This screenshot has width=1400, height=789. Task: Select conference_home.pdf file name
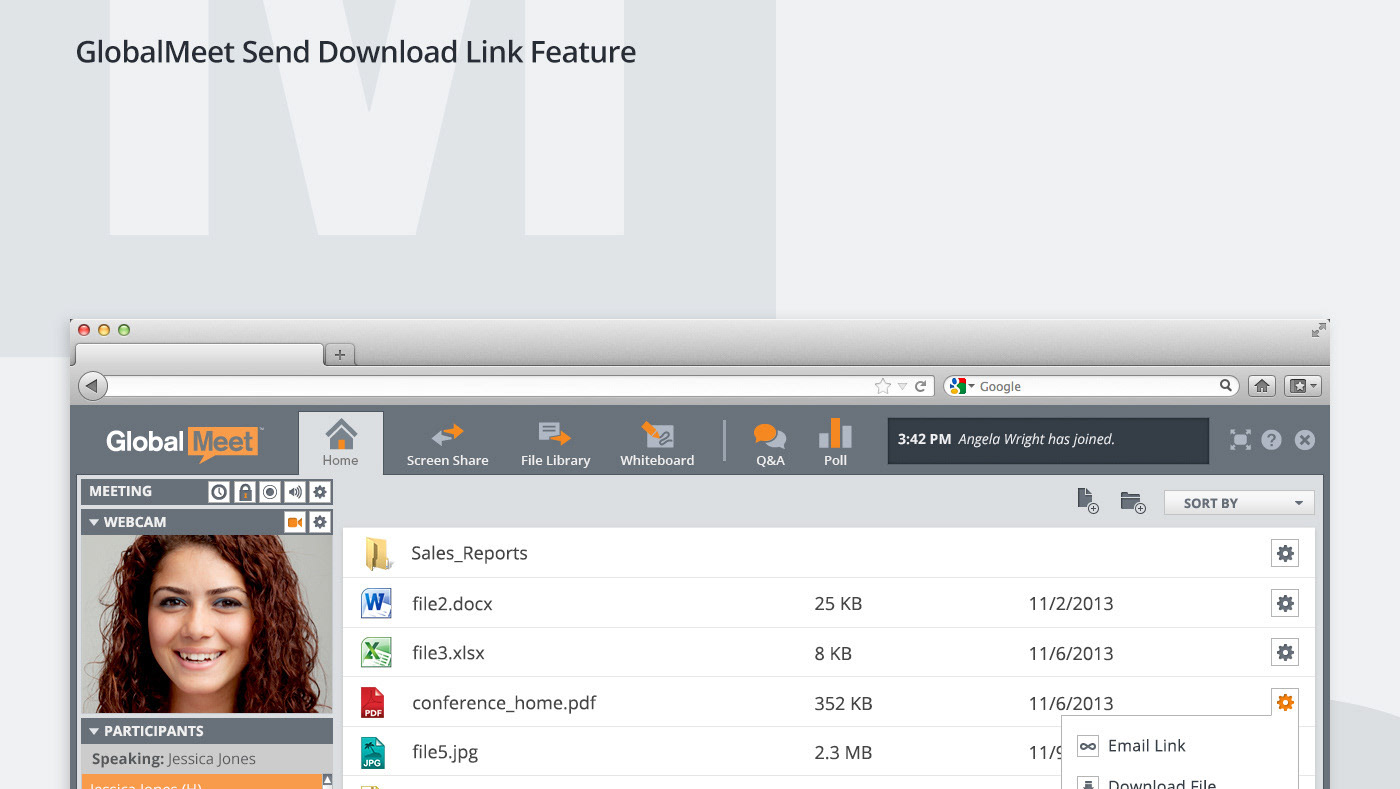(504, 703)
